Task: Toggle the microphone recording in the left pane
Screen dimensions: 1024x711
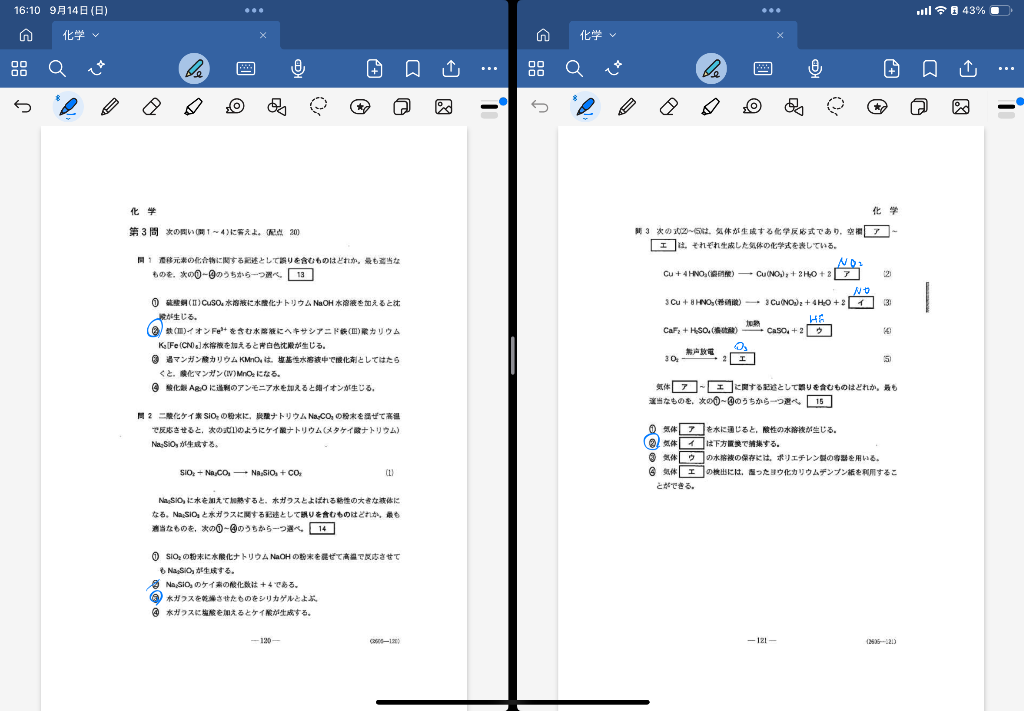Action: coord(297,68)
